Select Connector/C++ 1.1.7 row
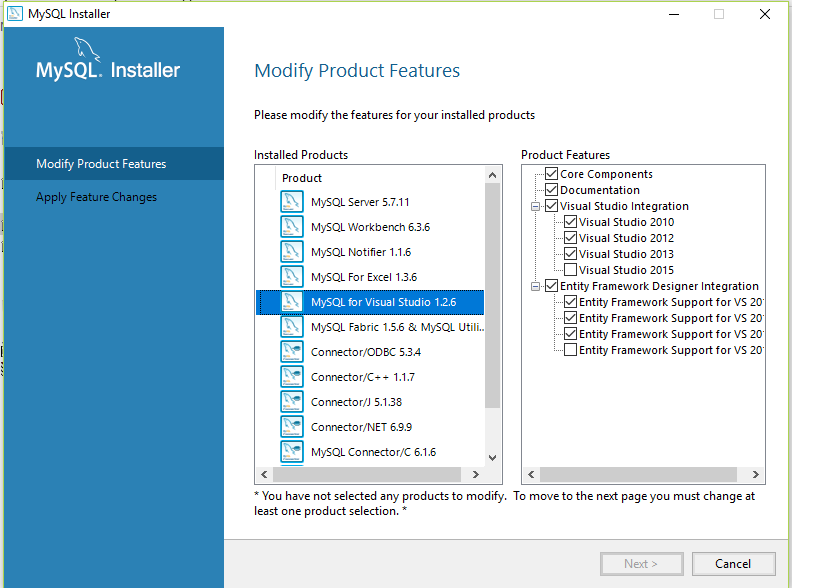This screenshot has width=819, height=588. click(370, 377)
